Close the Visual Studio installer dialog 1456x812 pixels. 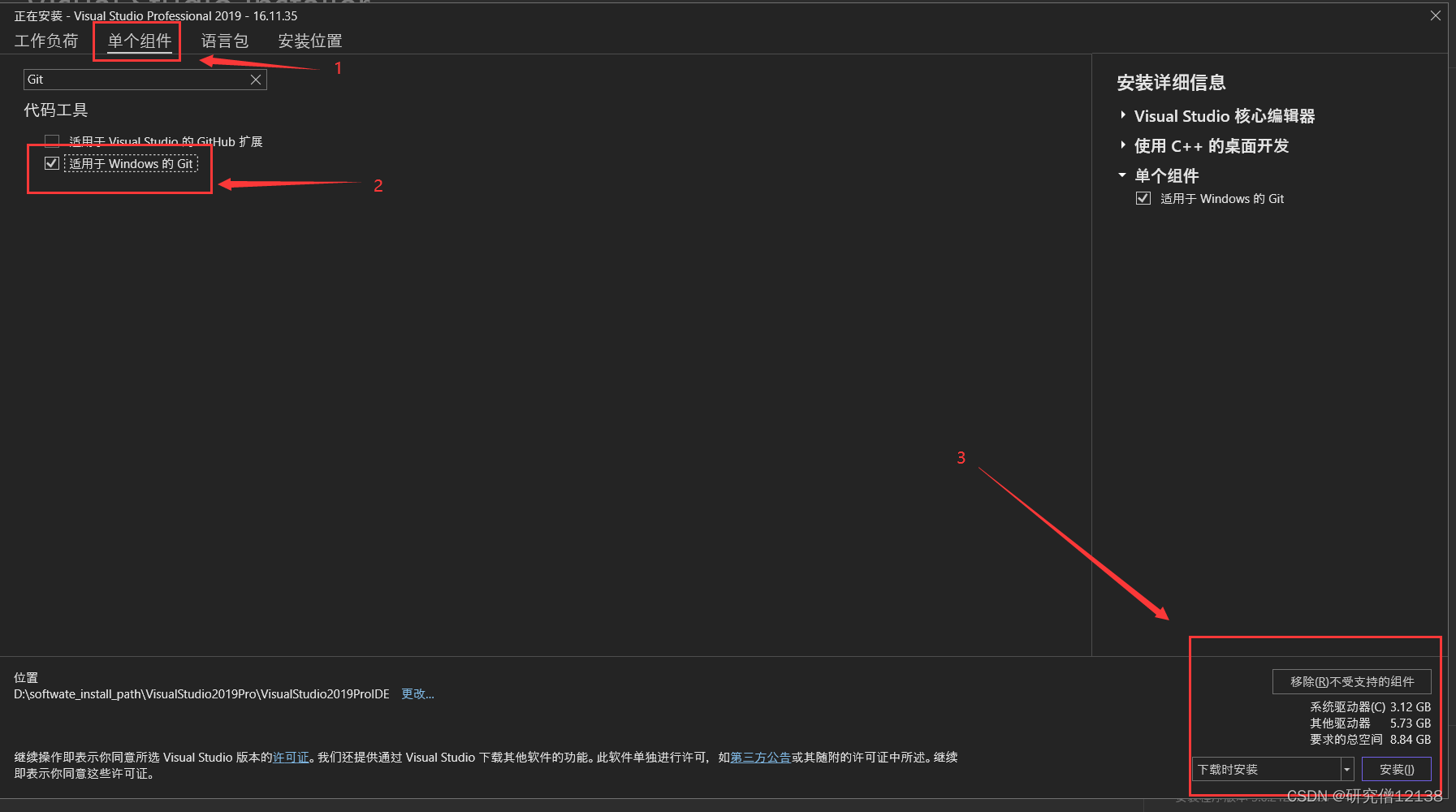click(x=1436, y=16)
